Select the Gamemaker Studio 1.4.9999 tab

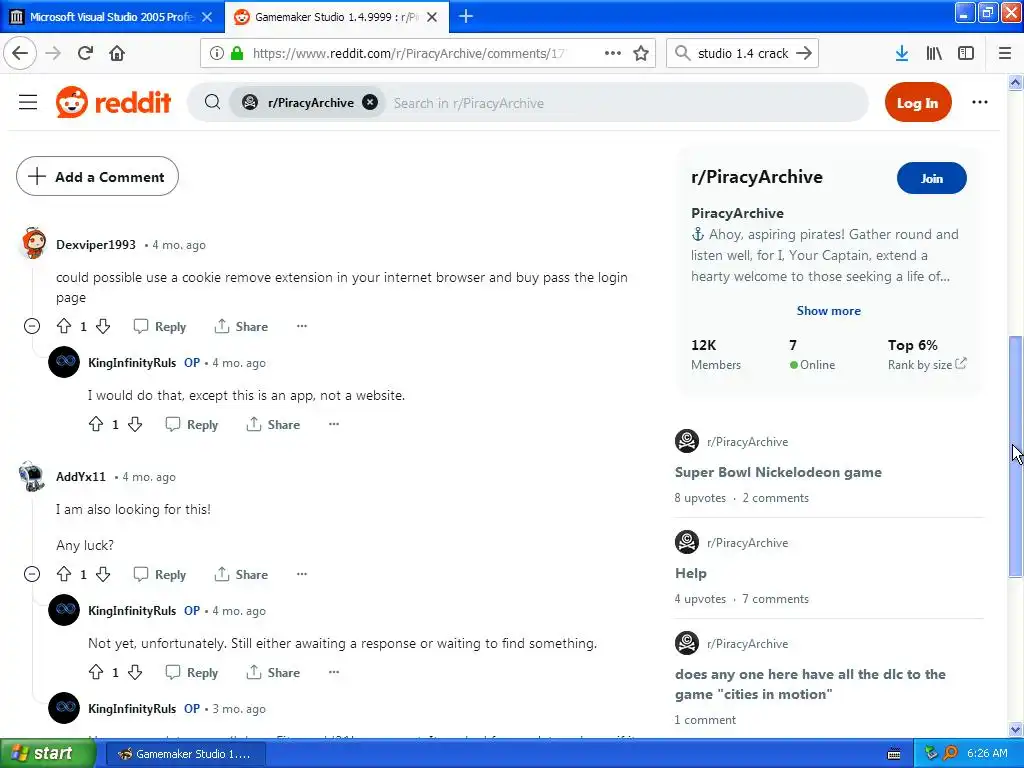tap(336, 17)
